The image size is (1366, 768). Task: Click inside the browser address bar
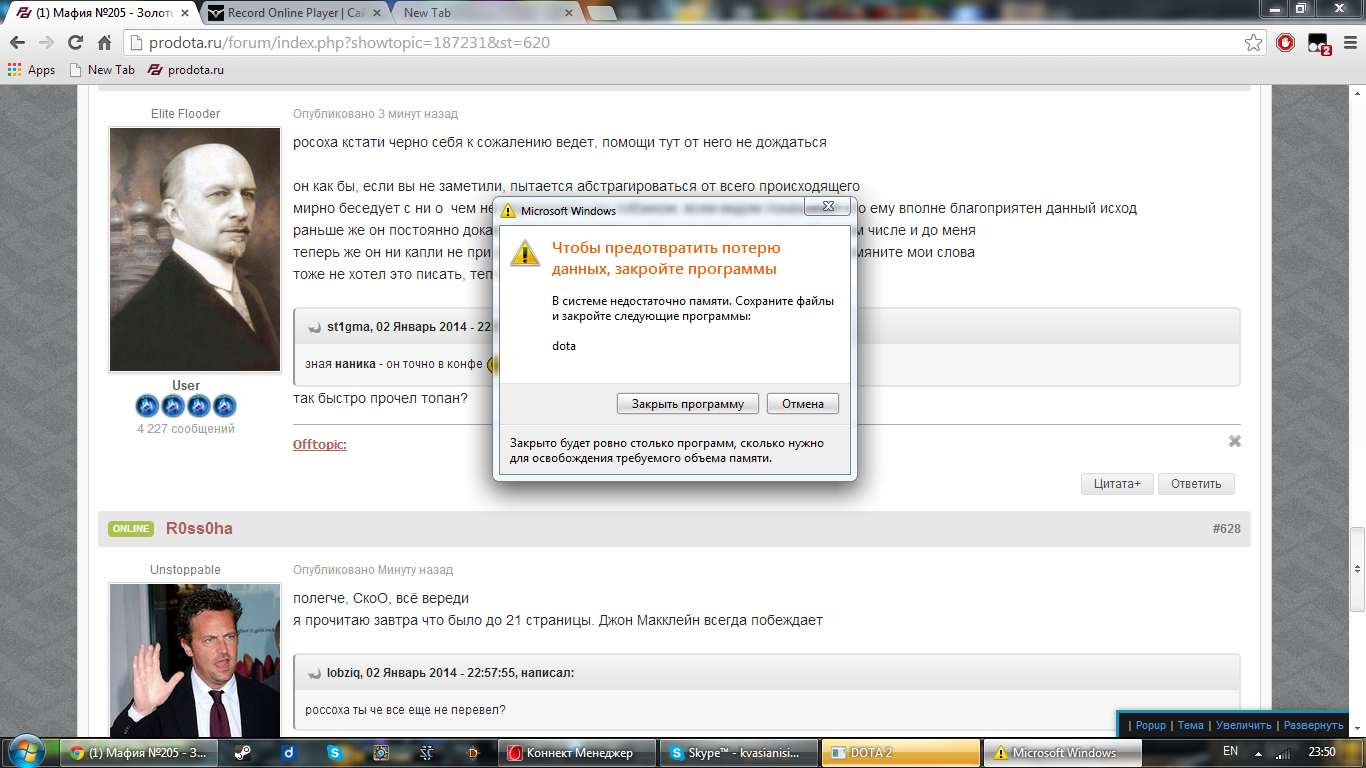(x=400, y=44)
